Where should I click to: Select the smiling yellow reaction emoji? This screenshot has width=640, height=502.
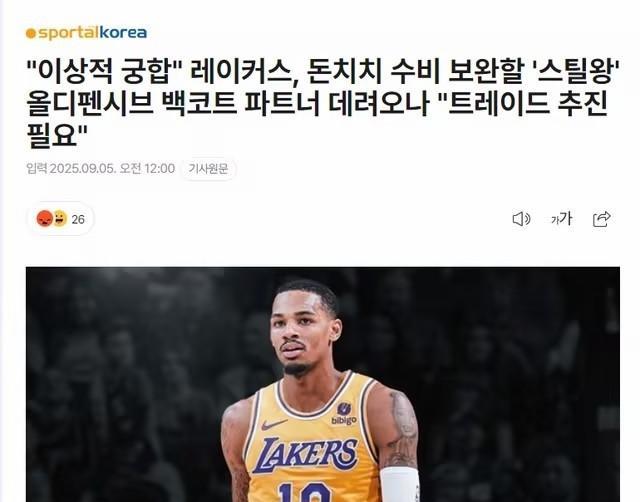coord(60,218)
